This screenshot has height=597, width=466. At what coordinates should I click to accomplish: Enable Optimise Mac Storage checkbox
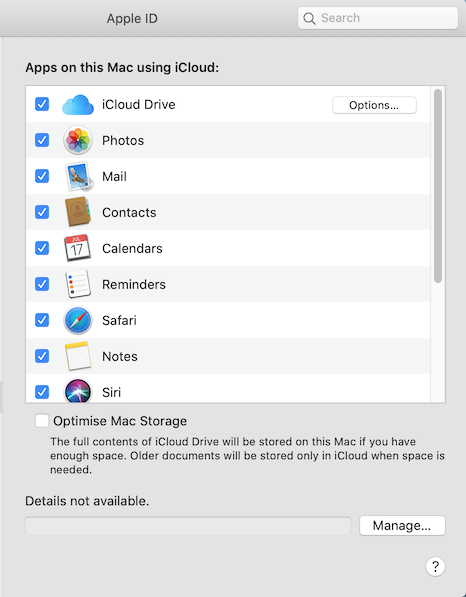(42, 421)
